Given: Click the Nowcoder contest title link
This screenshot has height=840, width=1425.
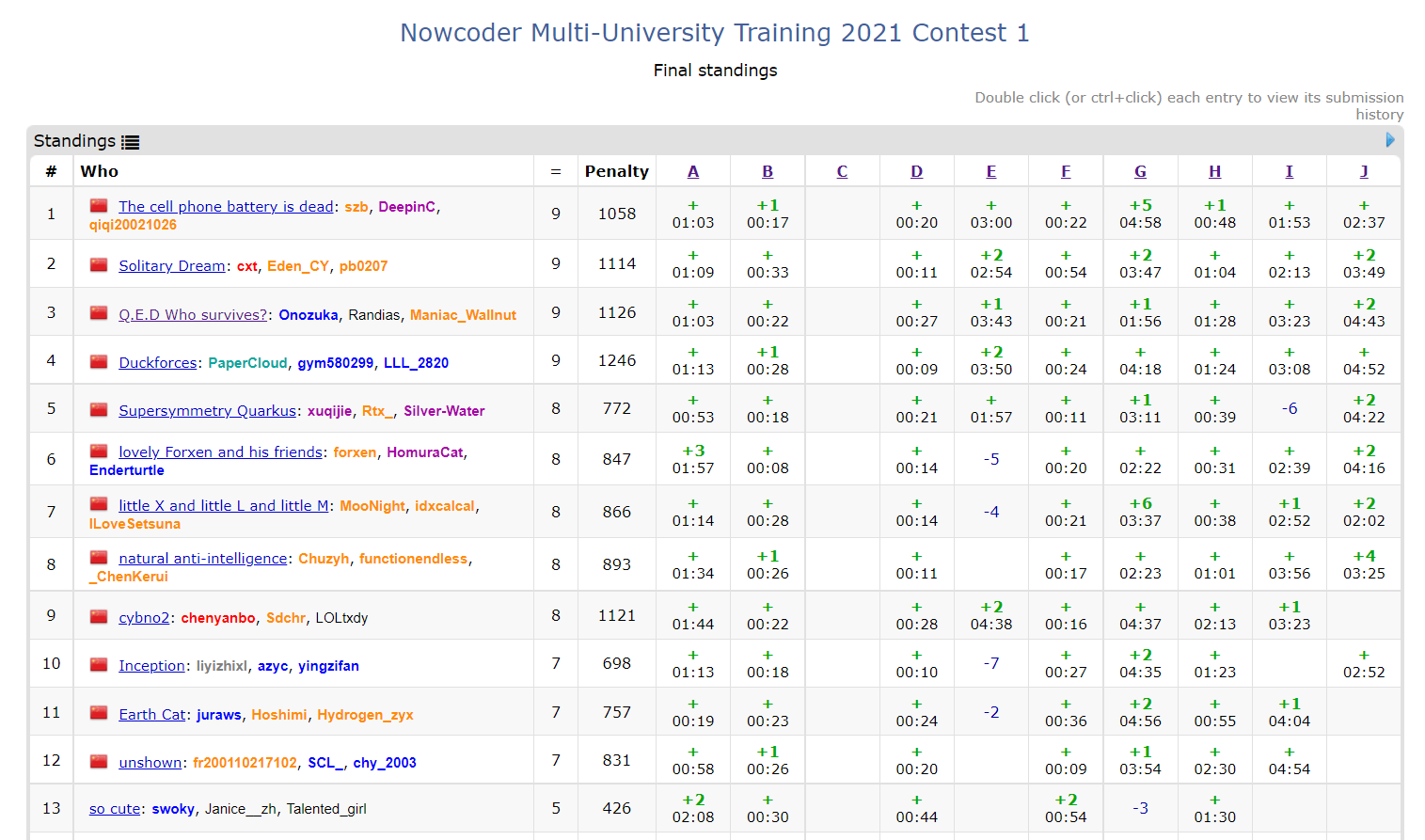Looking at the screenshot, I should pyautogui.click(x=715, y=33).
